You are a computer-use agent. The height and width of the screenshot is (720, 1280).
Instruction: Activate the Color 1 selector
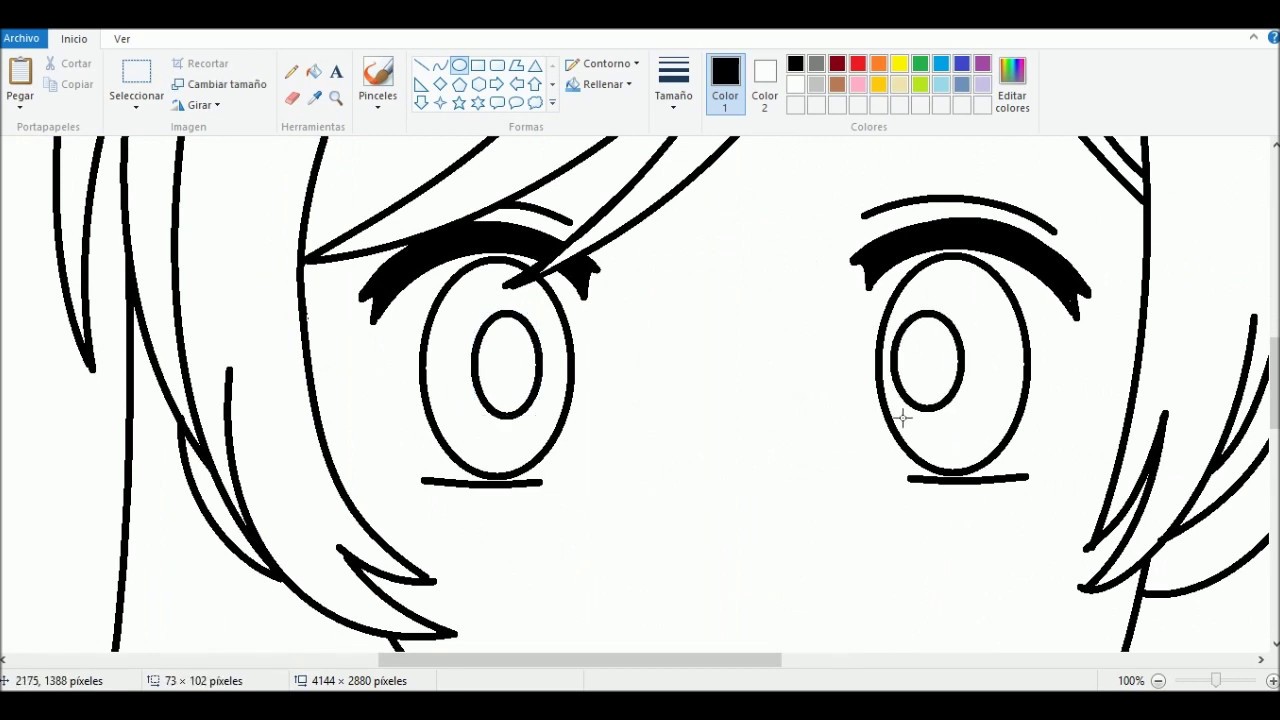click(725, 83)
